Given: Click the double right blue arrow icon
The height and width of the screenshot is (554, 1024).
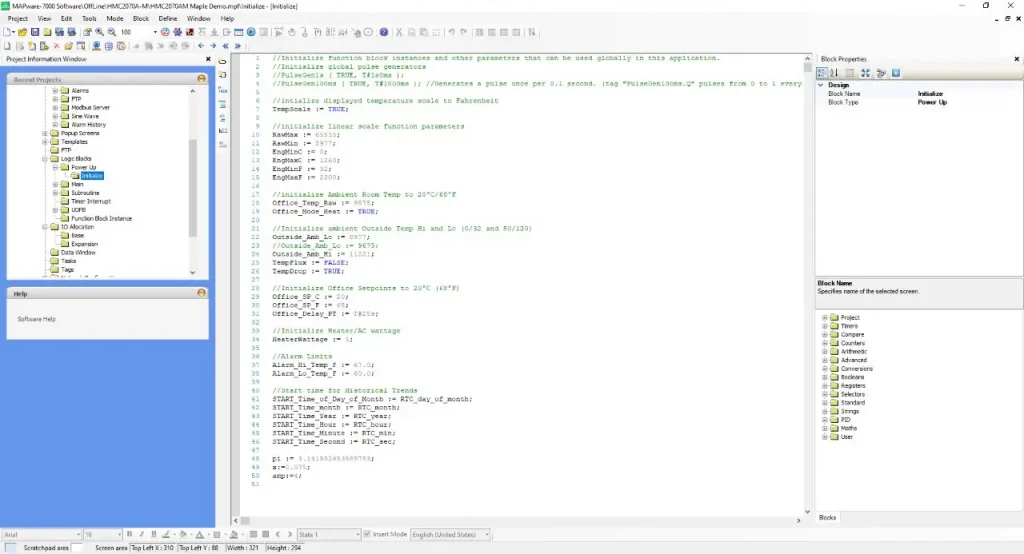Looking at the screenshot, I should 238,46.
